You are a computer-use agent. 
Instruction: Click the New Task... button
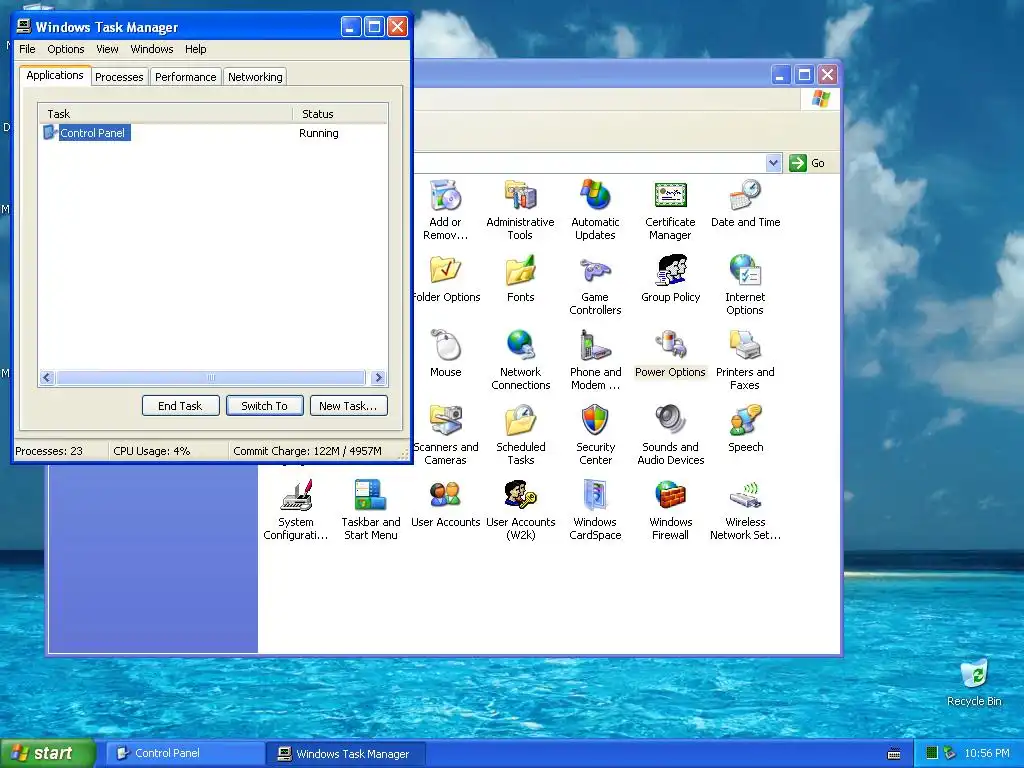(348, 406)
